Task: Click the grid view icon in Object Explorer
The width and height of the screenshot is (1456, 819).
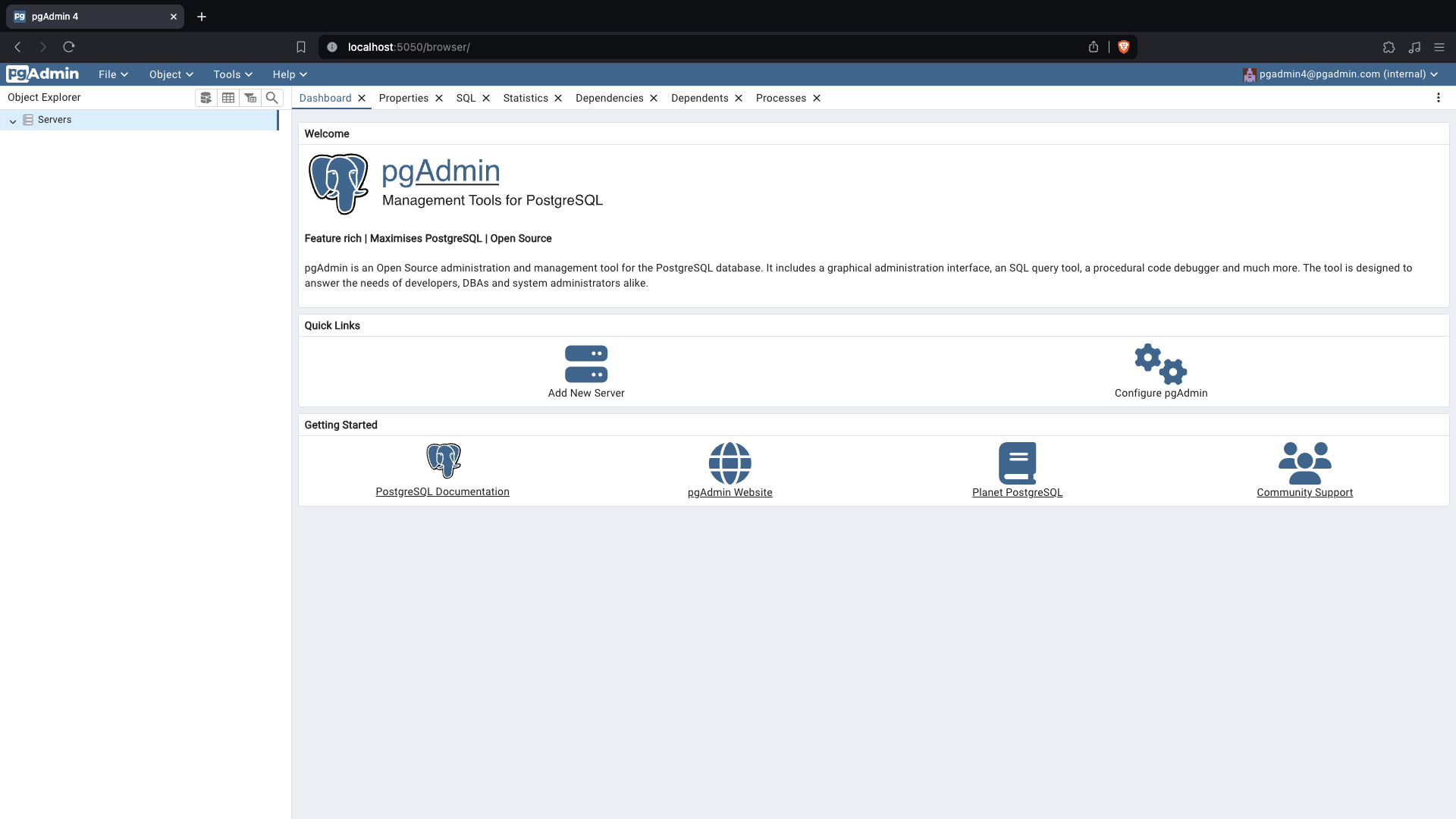Action: coord(228,98)
